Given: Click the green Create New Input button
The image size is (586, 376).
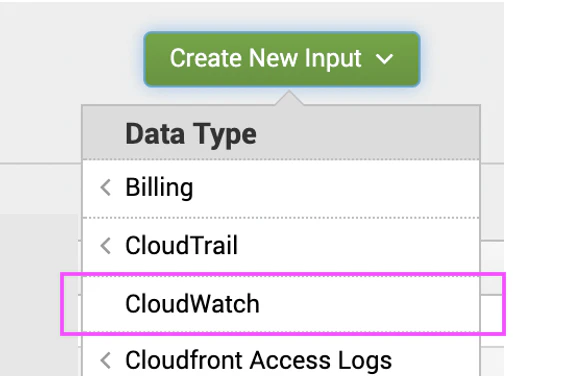Looking at the screenshot, I should tap(282, 59).
